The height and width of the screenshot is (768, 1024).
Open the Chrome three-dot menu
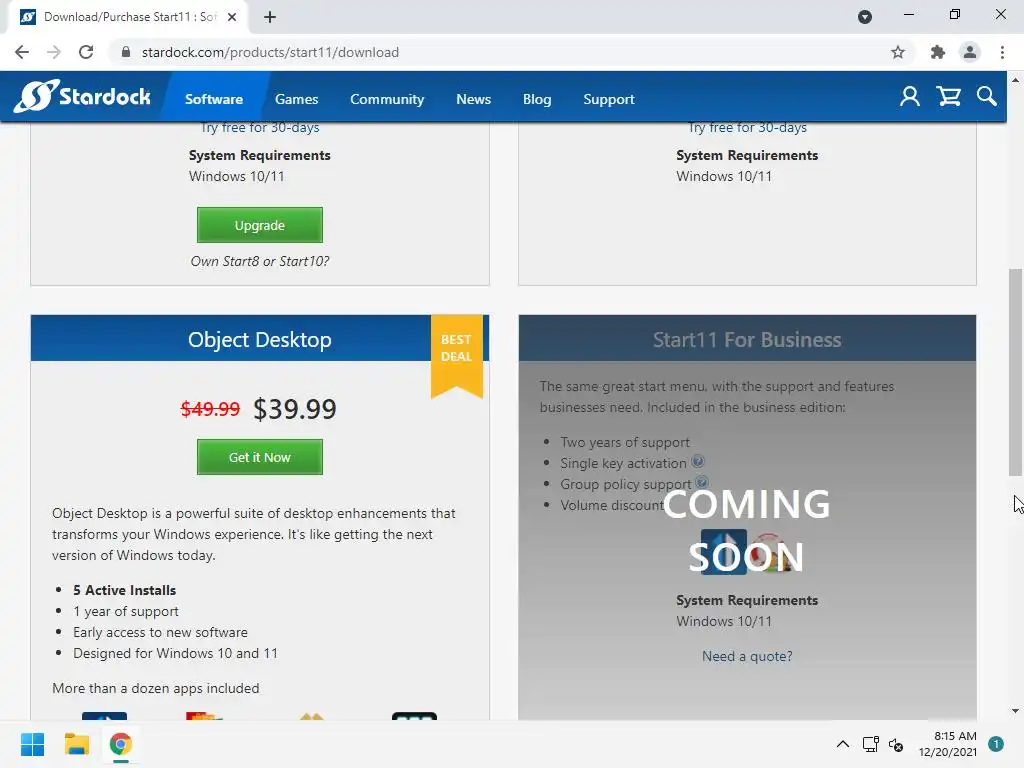(x=1002, y=52)
